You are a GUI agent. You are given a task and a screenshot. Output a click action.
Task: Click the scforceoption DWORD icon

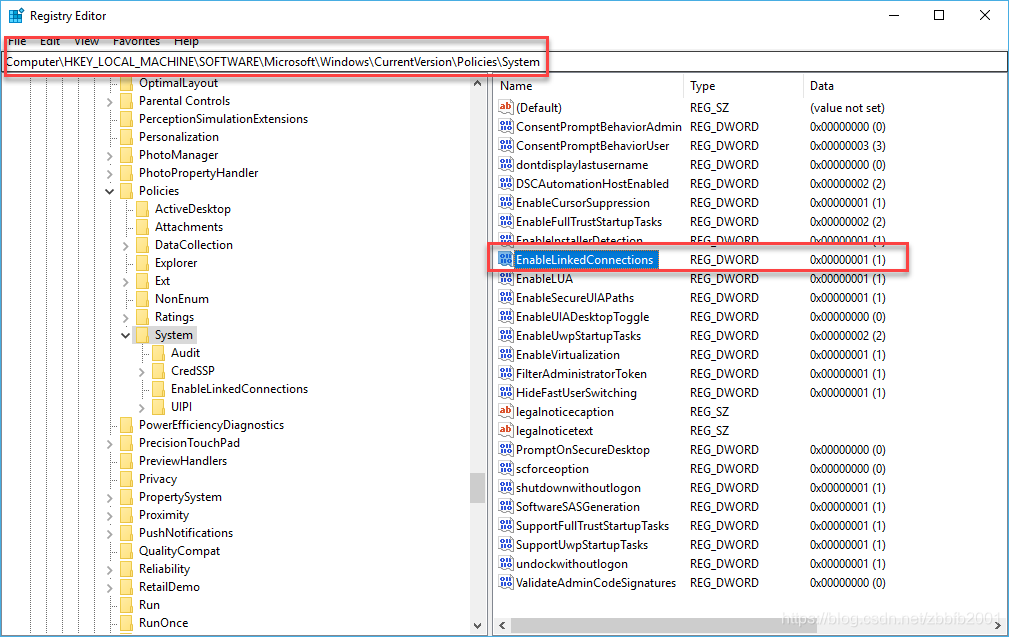tap(506, 468)
